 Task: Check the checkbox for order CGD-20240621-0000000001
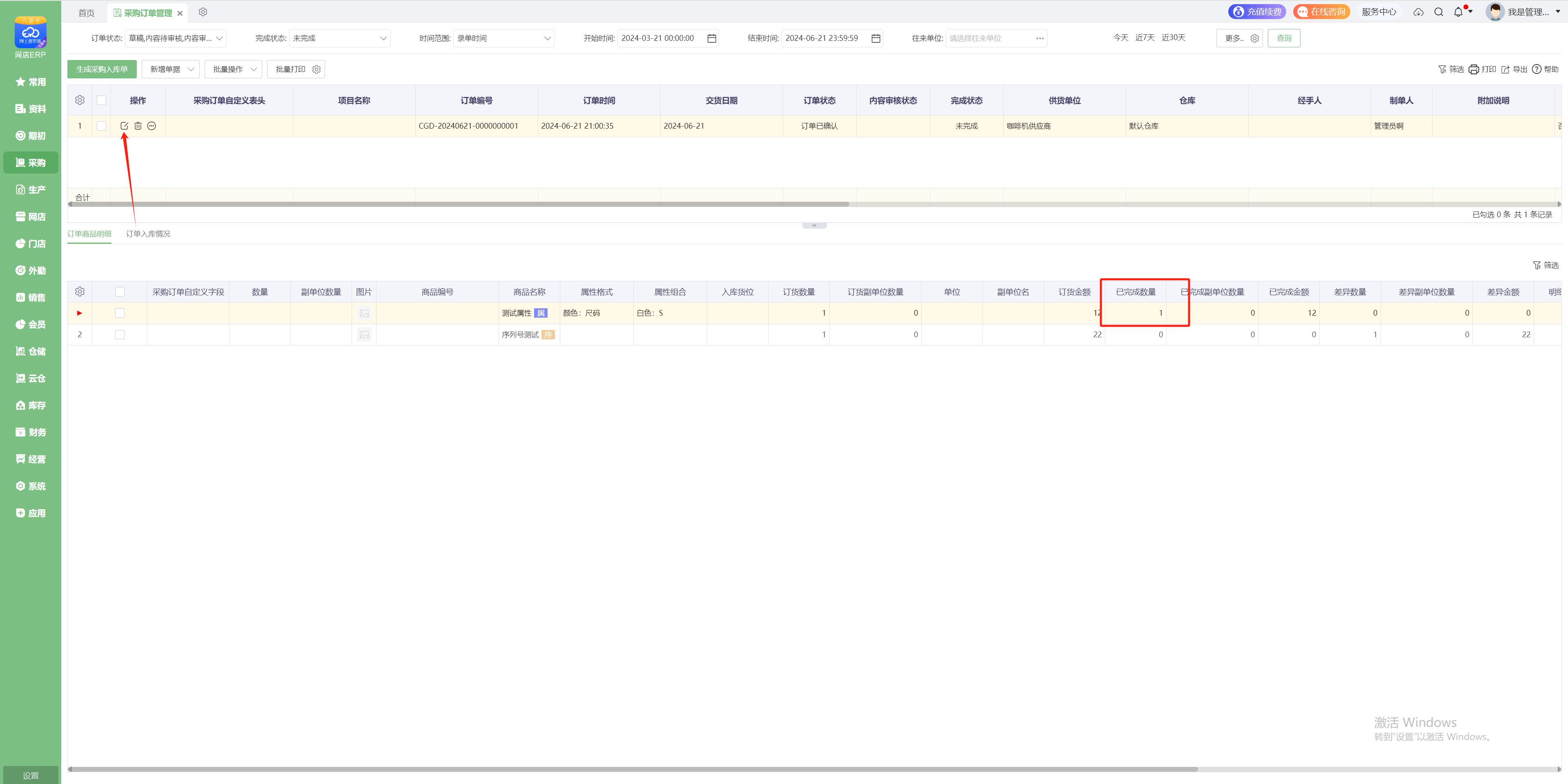pyautogui.click(x=102, y=126)
